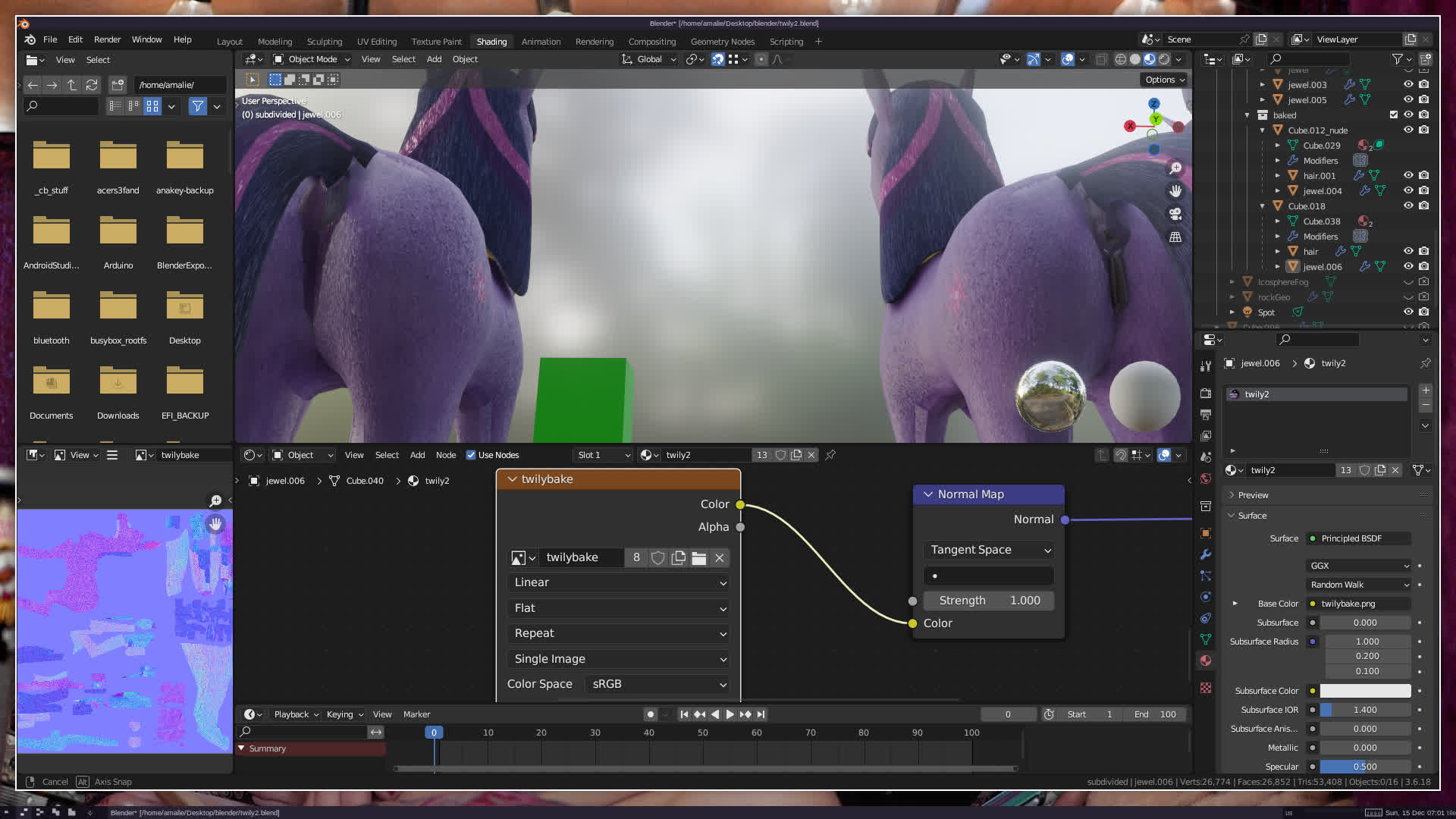Click the file browser refresh icon

(x=92, y=85)
